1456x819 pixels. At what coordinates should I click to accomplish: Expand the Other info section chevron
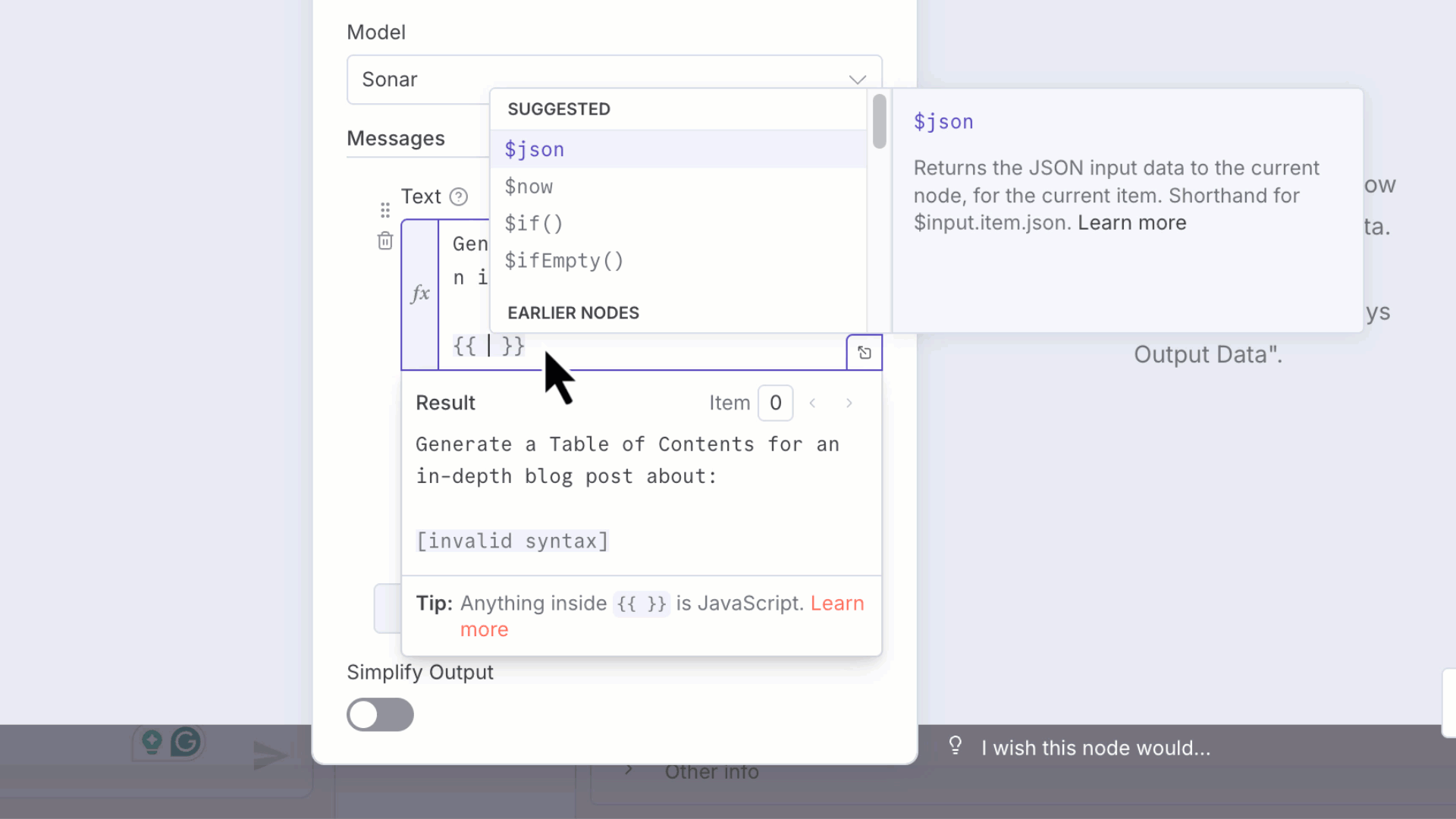tap(629, 770)
